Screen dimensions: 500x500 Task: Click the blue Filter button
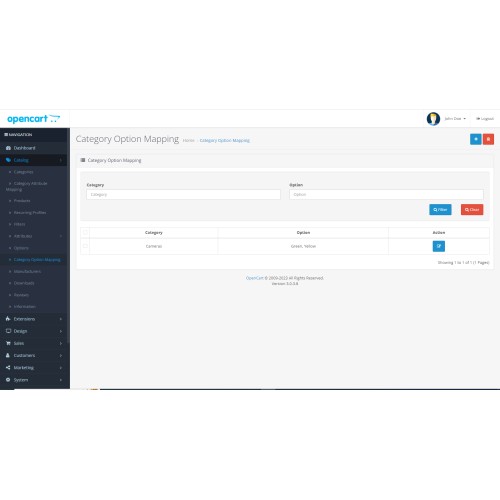point(440,210)
